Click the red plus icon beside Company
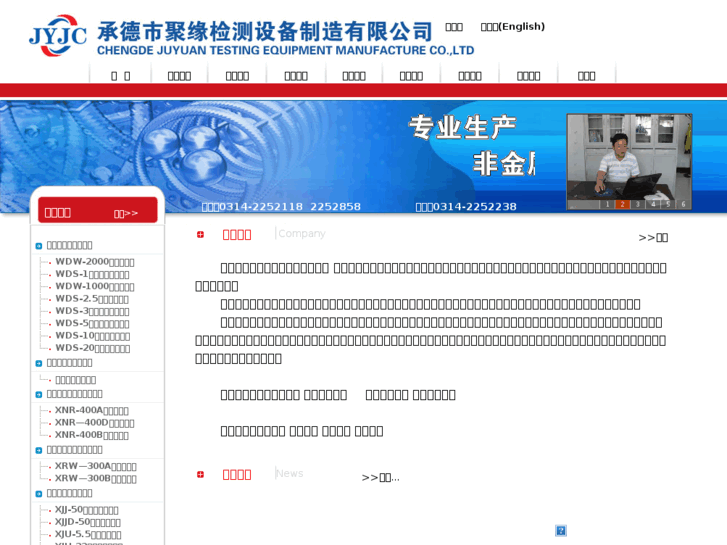727x545 pixels. (200, 235)
